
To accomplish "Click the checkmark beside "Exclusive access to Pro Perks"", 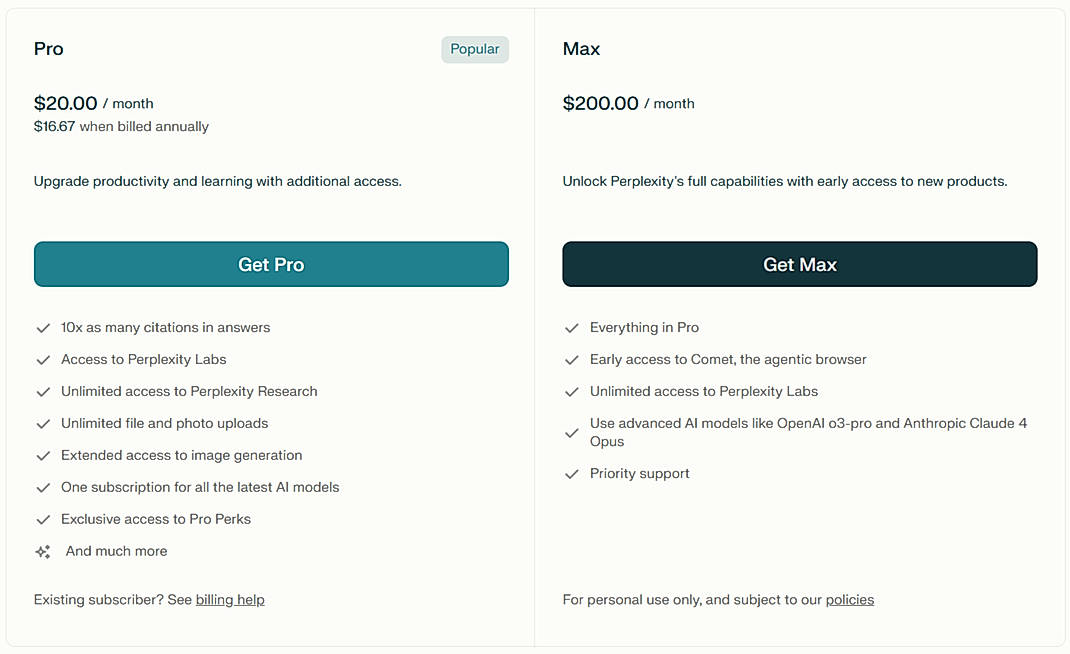I will click(x=44, y=519).
